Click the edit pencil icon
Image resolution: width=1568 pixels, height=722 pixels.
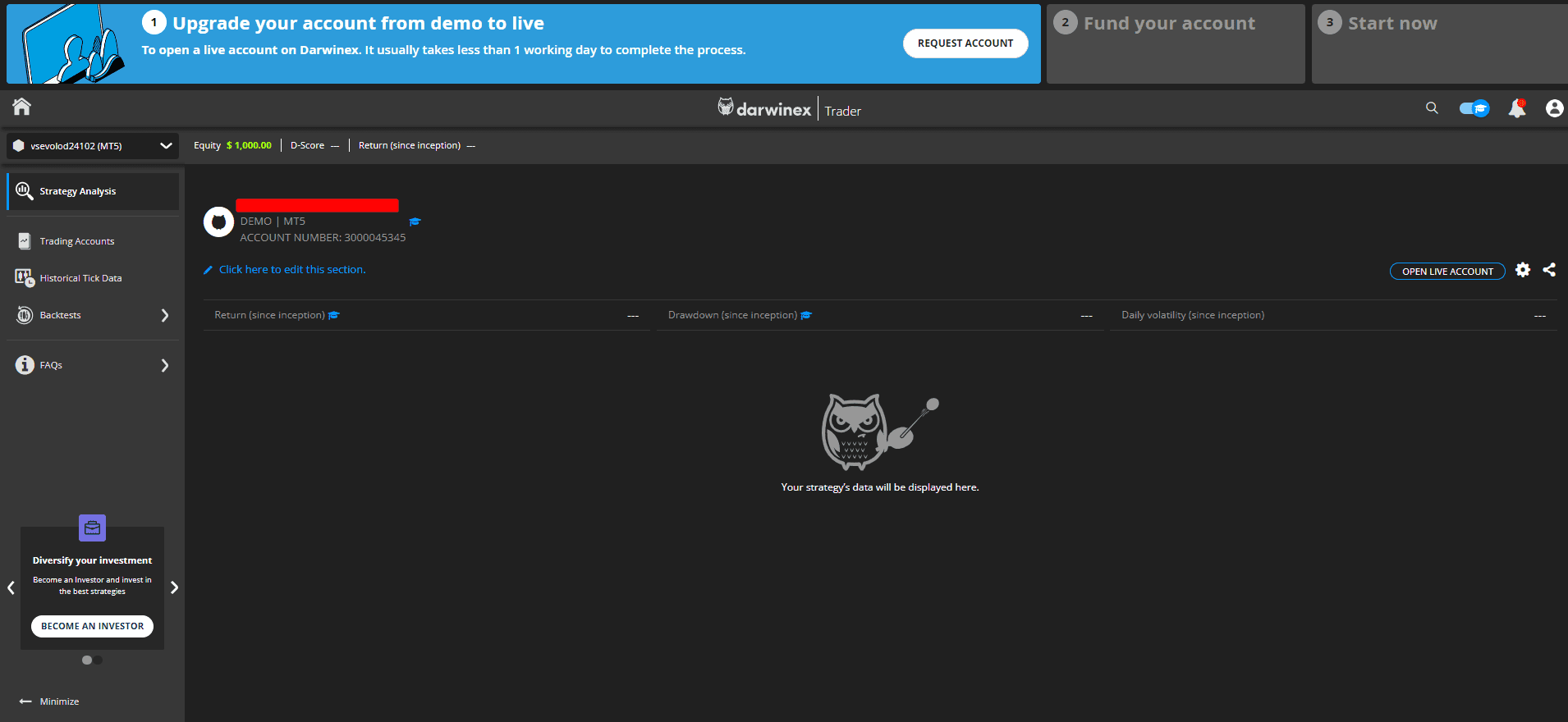(x=209, y=270)
